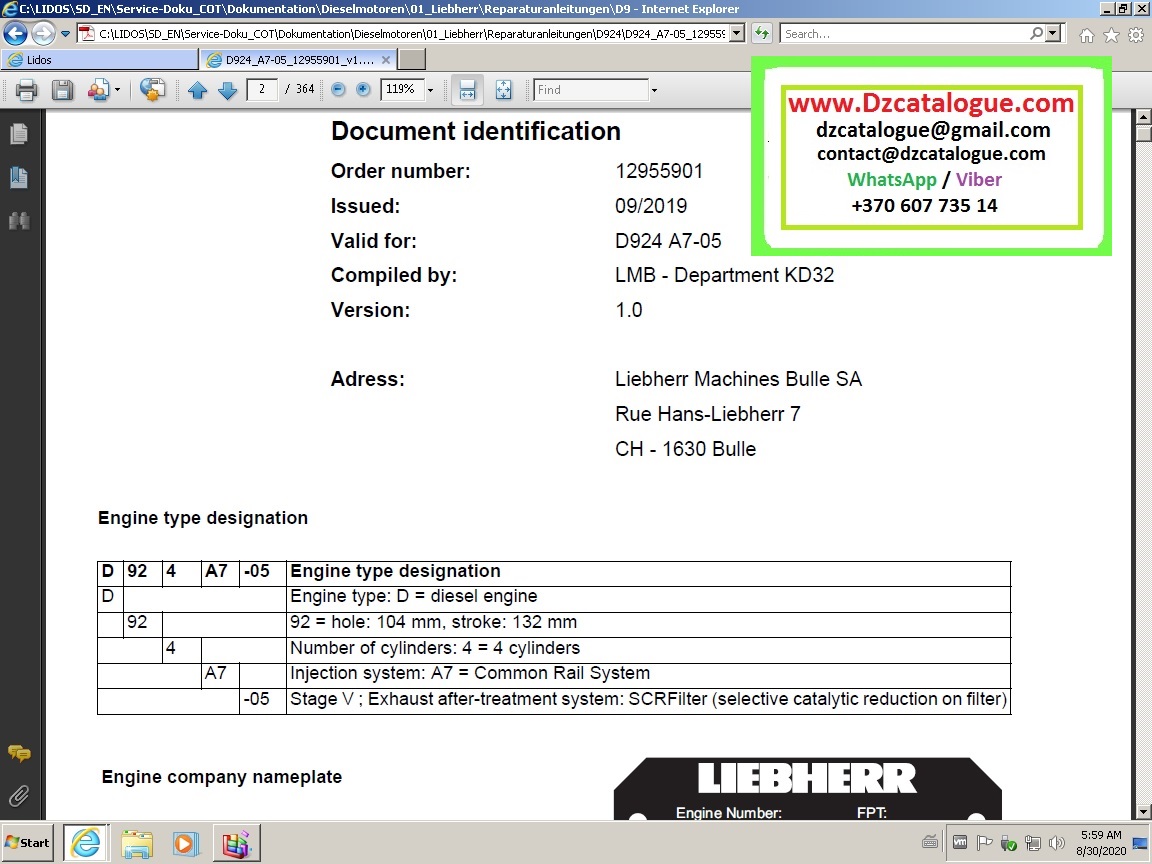Open the search provider dropdown arrow
This screenshot has width=1152, height=864.
tap(1054, 33)
